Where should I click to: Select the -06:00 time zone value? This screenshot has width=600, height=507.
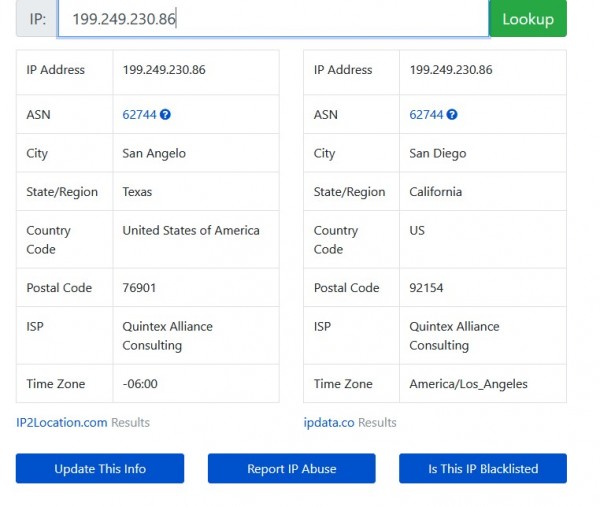(140, 384)
